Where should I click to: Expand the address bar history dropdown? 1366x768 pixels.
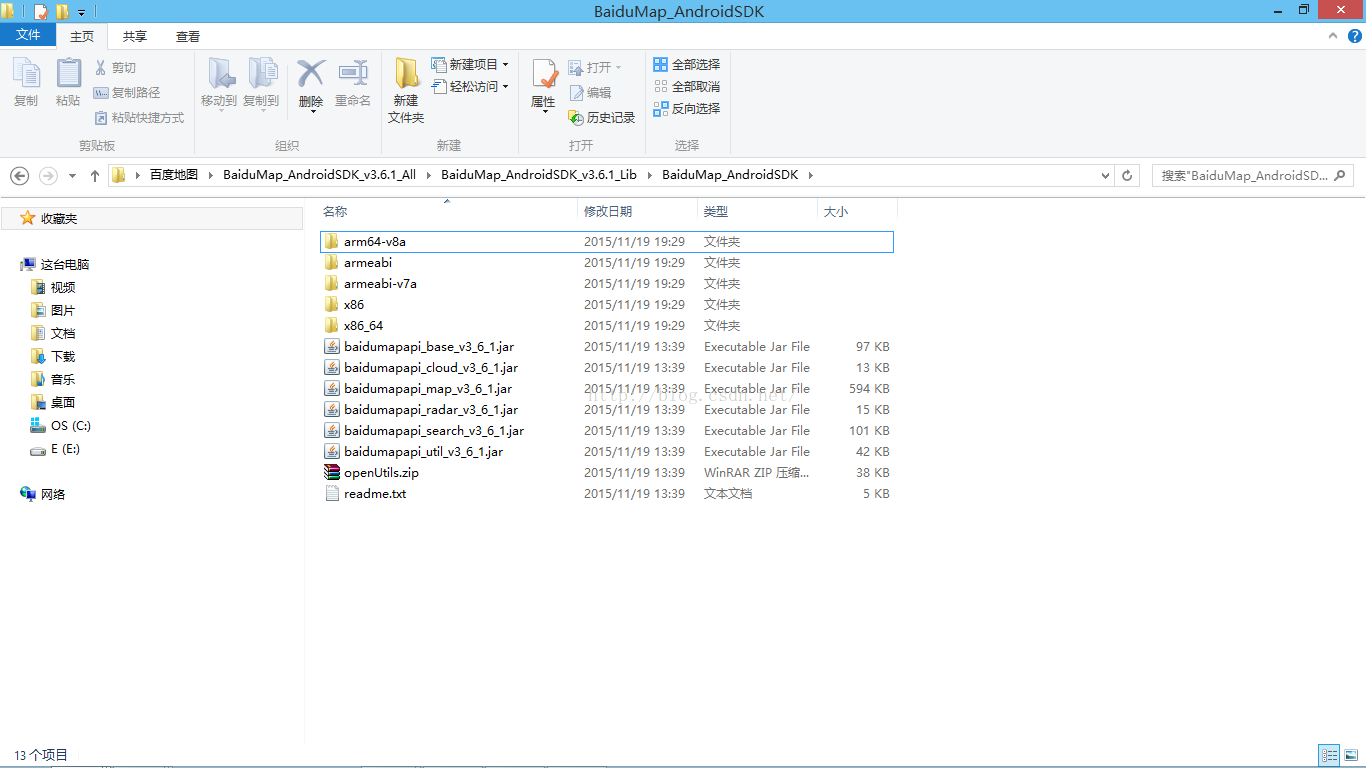(x=1105, y=175)
